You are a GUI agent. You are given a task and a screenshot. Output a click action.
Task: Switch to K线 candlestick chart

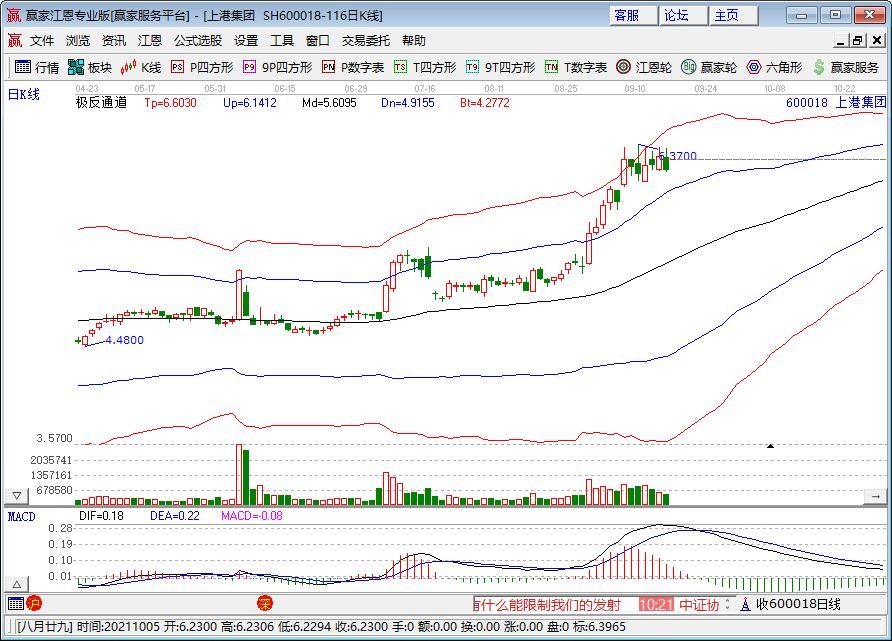coord(141,67)
